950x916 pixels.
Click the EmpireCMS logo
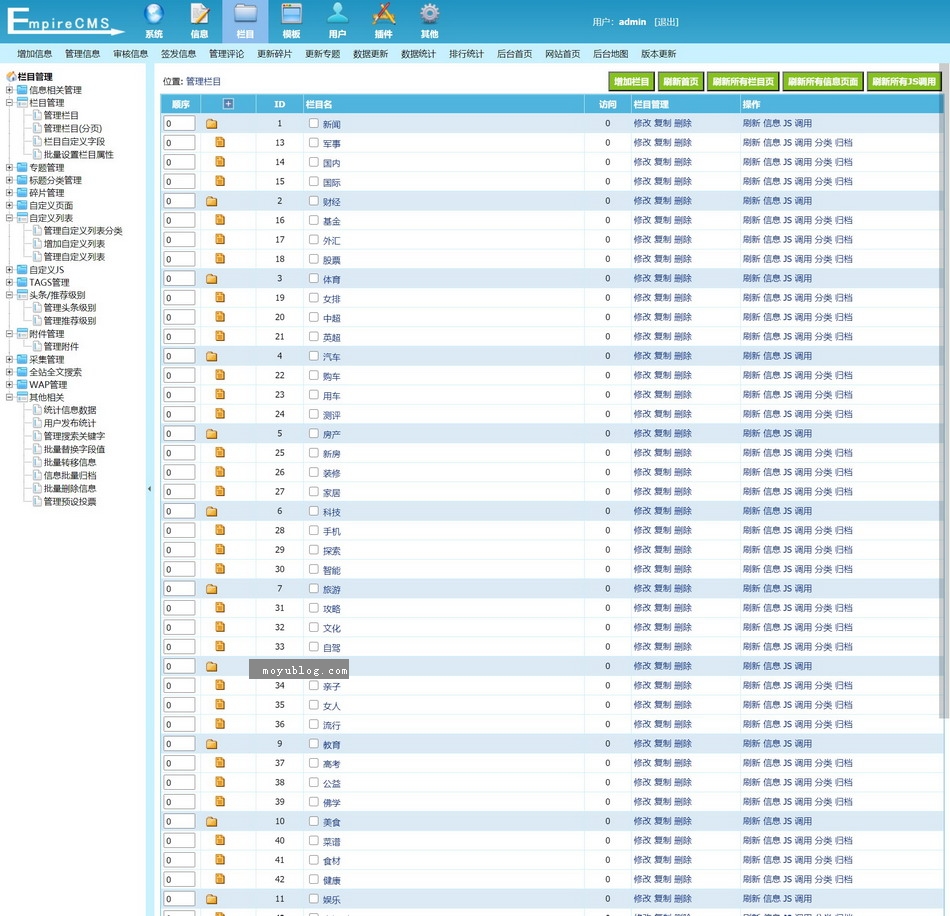(x=65, y=21)
